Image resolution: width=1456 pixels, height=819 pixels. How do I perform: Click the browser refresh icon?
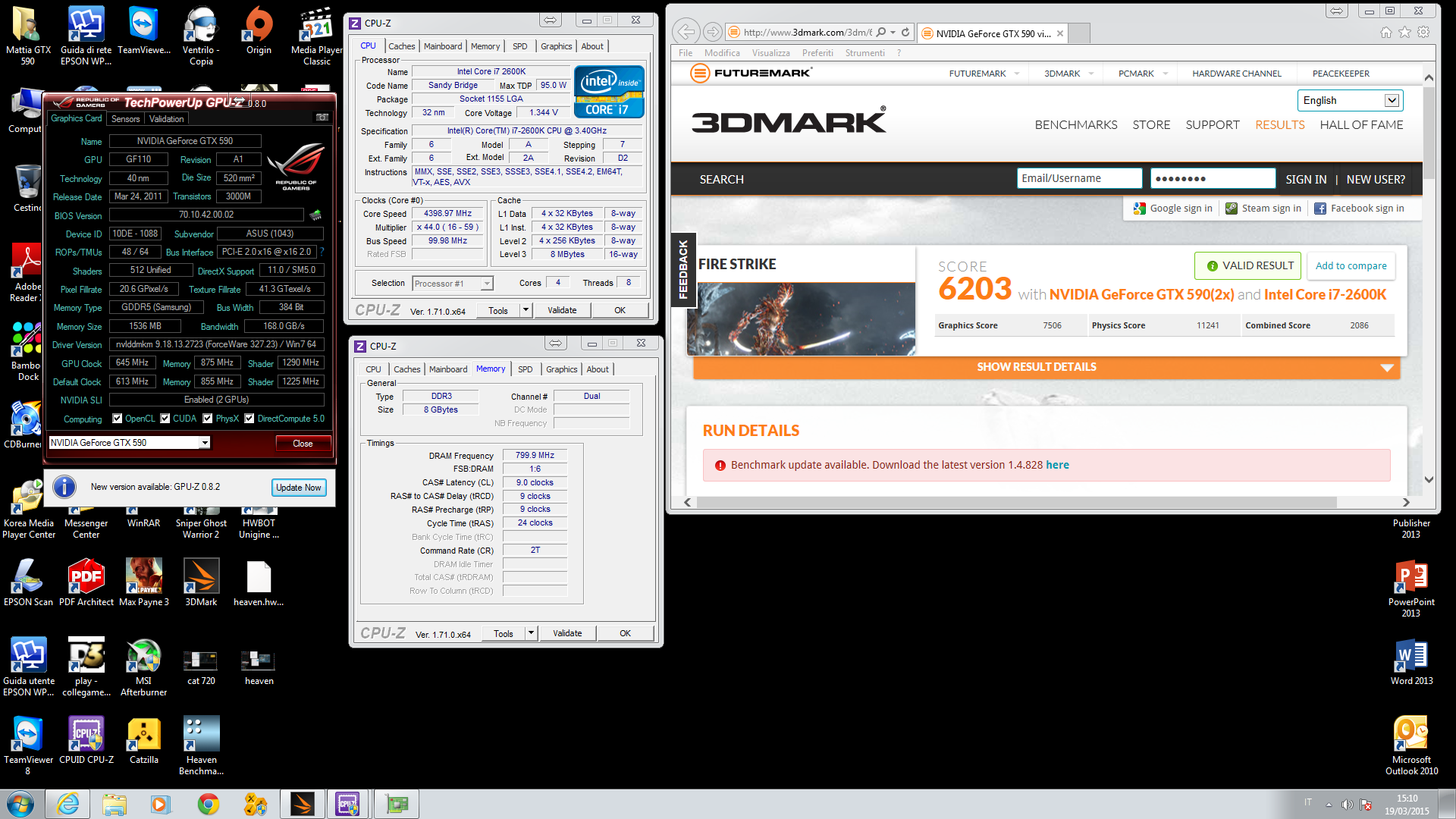905,33
